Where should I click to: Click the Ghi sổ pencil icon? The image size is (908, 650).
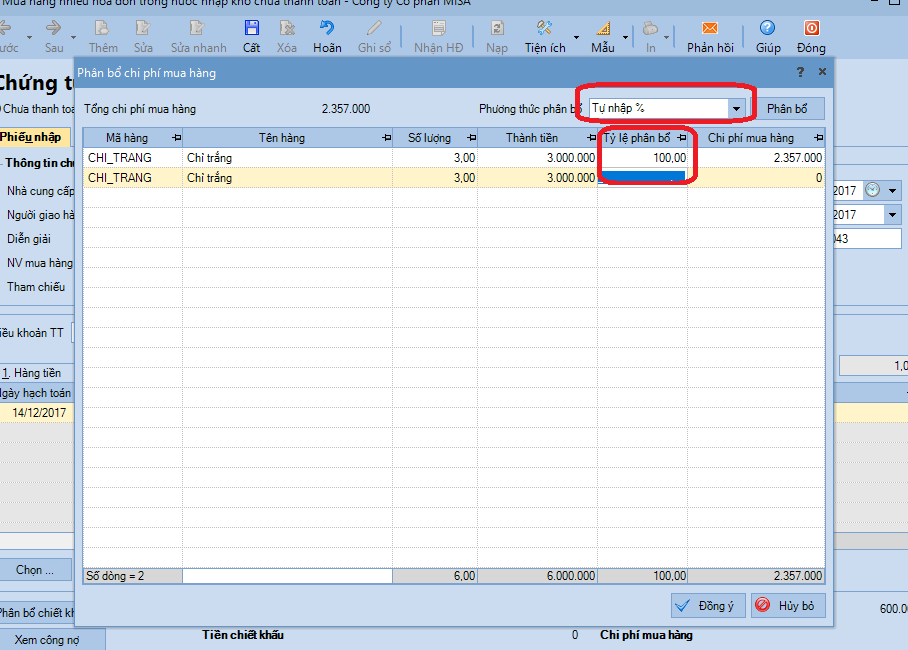point(374,28)
